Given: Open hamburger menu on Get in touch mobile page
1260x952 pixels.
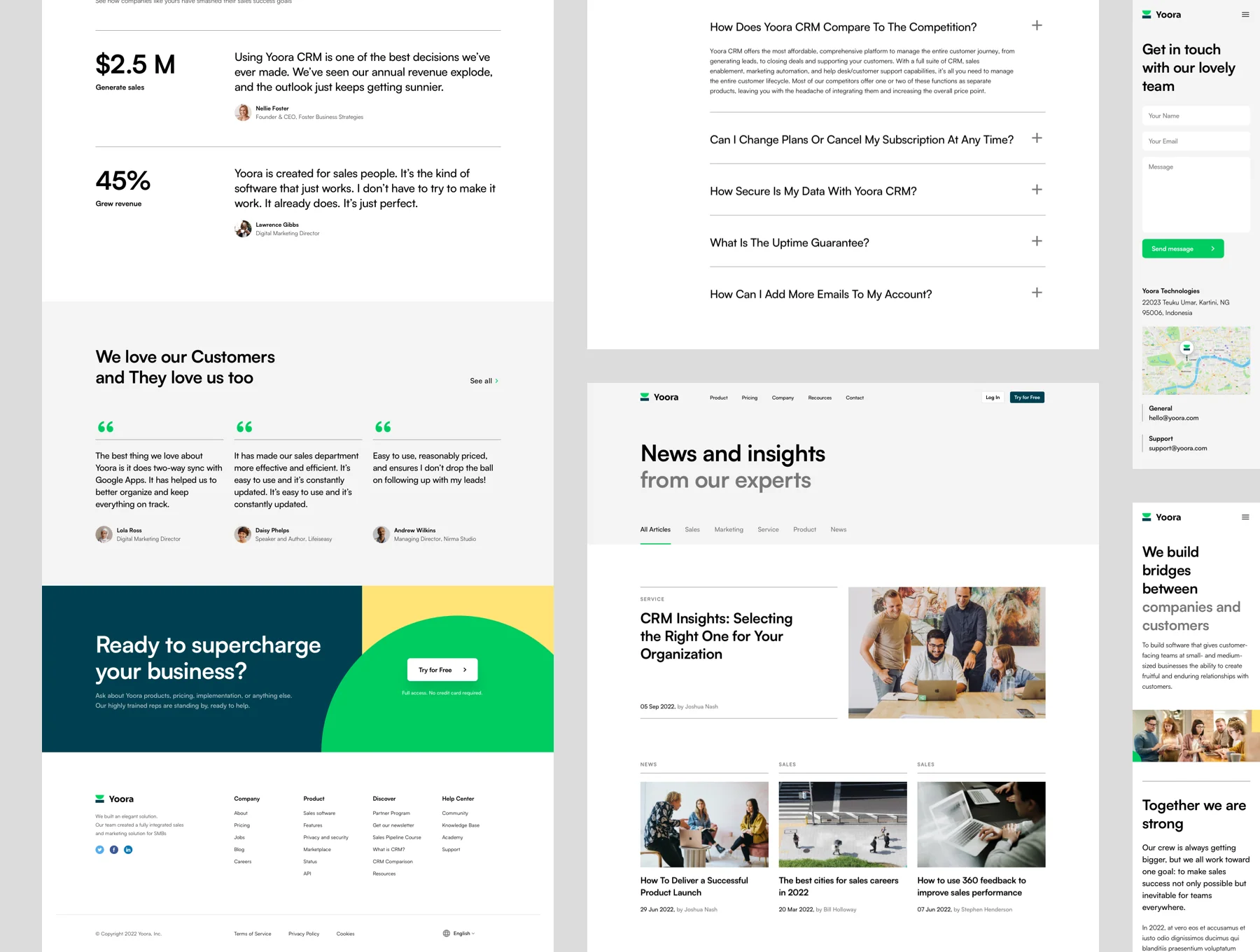Looking at the screenshot, I should [x=1245, y=15].
